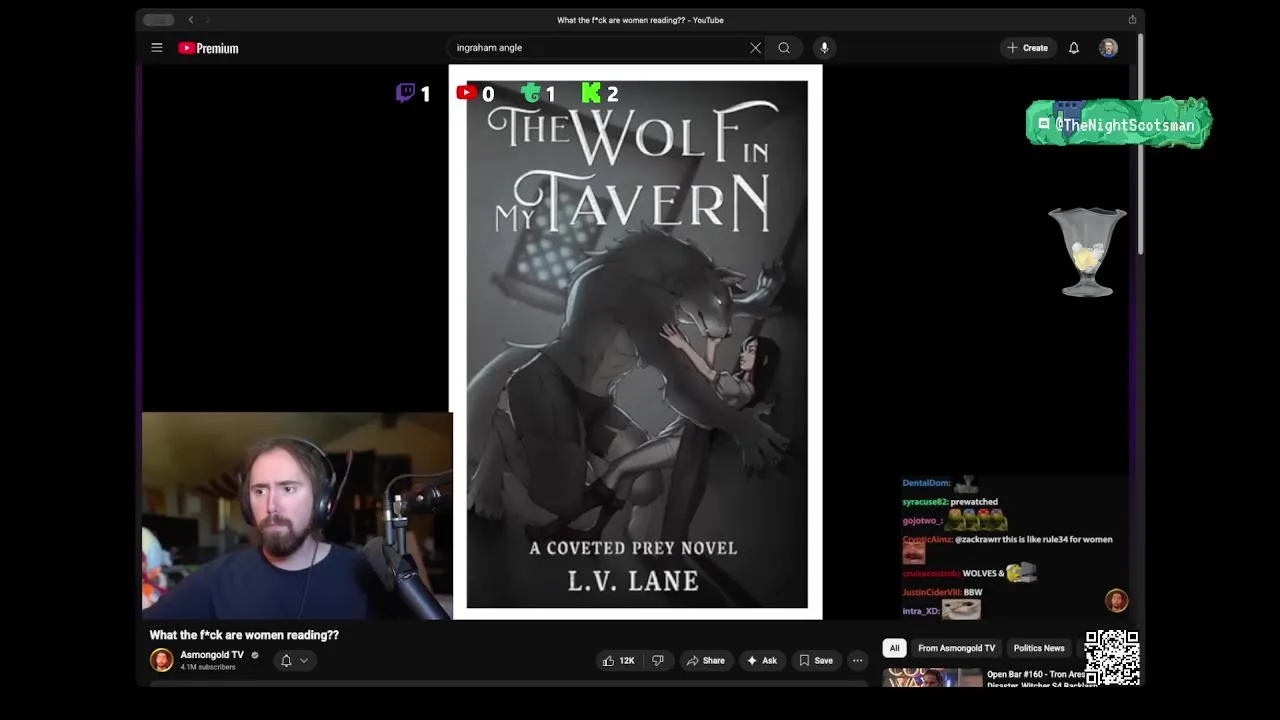Go forward with the browser forward arrow
1280x720 pixels.
point(207,20)
